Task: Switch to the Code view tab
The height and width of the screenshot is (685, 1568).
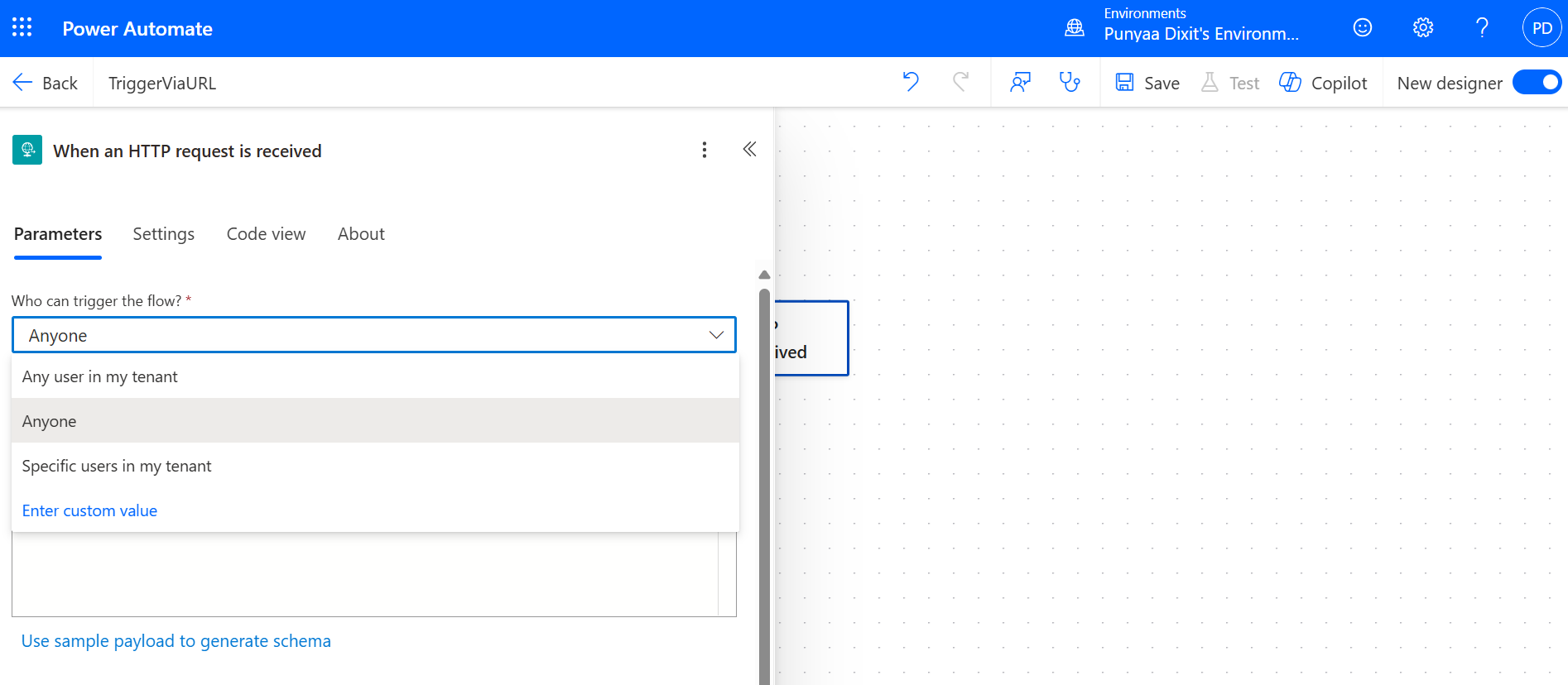Action: 266,234
